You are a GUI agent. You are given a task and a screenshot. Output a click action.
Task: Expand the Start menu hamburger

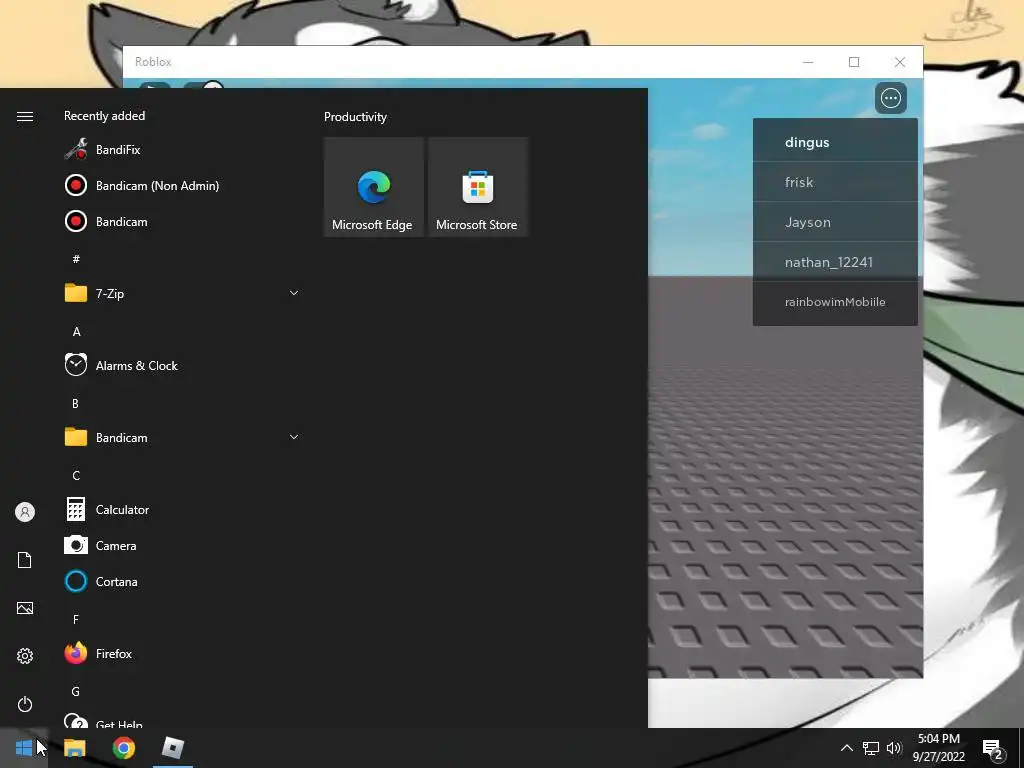point(25,116)
